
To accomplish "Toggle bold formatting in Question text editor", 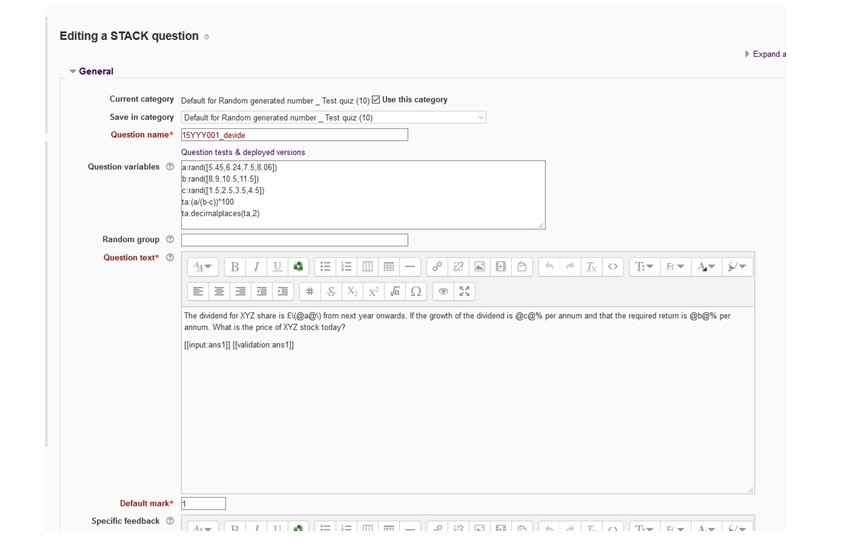I will click(x=235, y=267).
